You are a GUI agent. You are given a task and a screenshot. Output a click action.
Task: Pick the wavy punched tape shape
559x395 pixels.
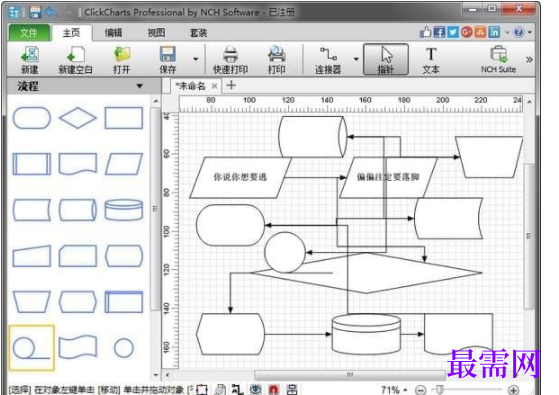[78, 348]
